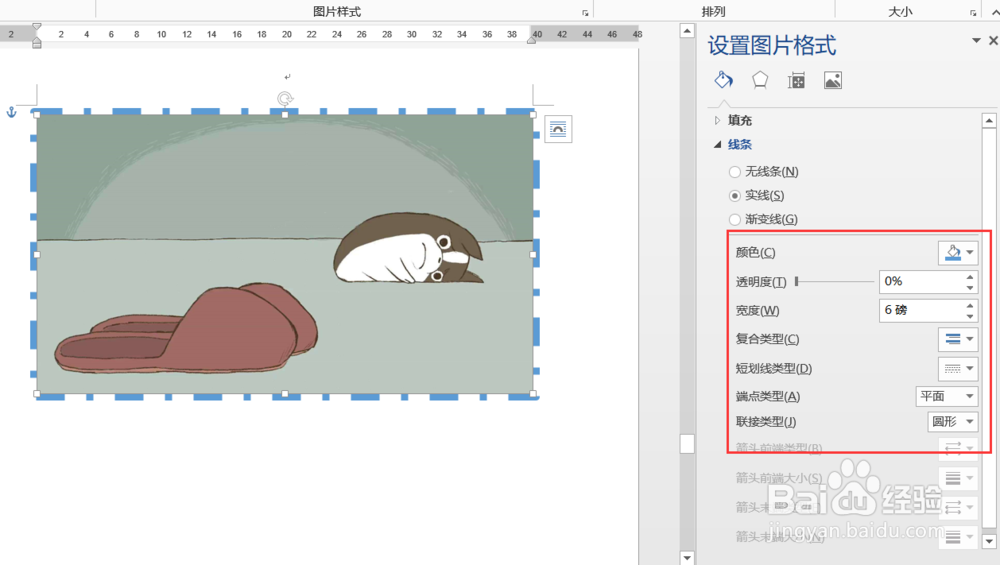Open the 联接类型 圆形 dropdown

[952, 422]
